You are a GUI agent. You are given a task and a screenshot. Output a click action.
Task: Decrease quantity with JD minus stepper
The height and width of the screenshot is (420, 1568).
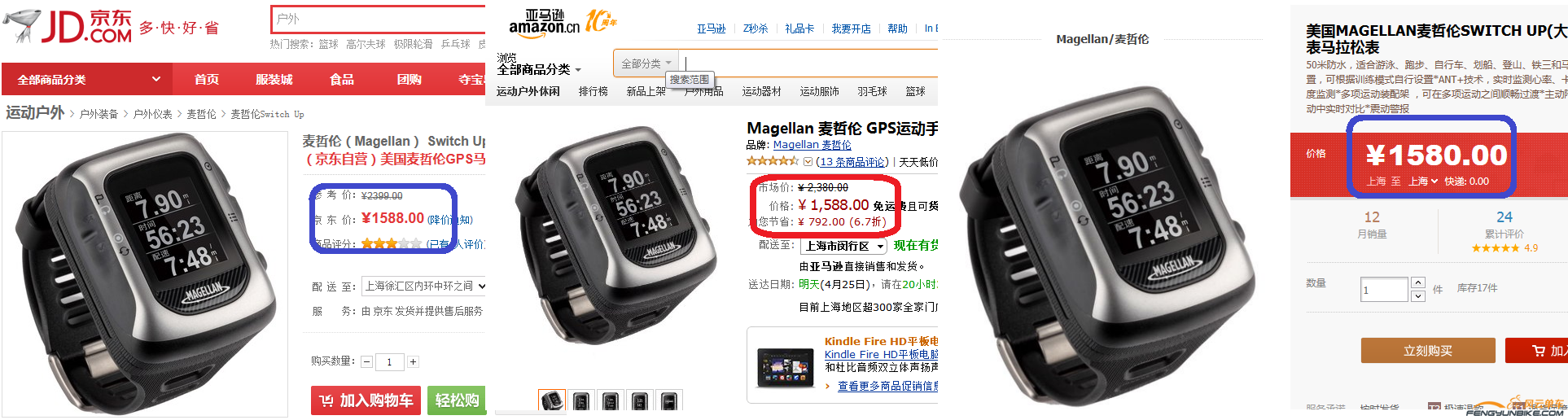click(x=366, y=361)
